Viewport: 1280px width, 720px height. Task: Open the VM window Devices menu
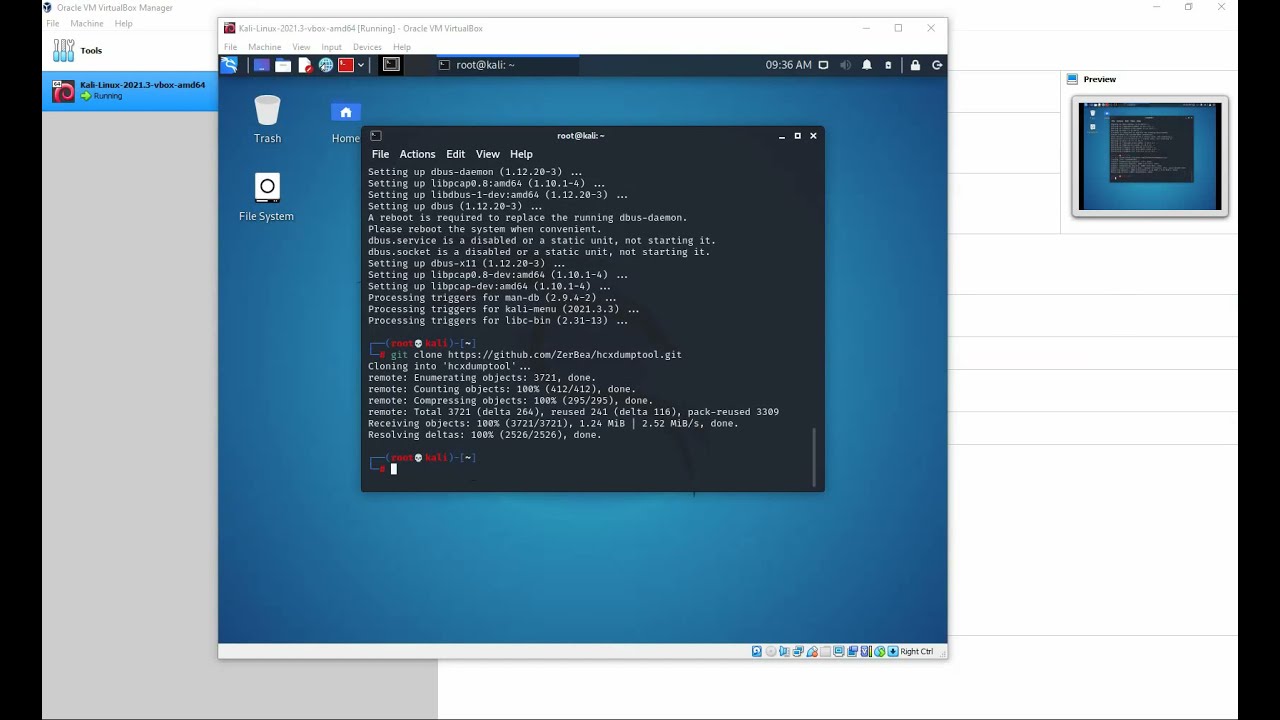pyautogui.click(x=367, y=47)
